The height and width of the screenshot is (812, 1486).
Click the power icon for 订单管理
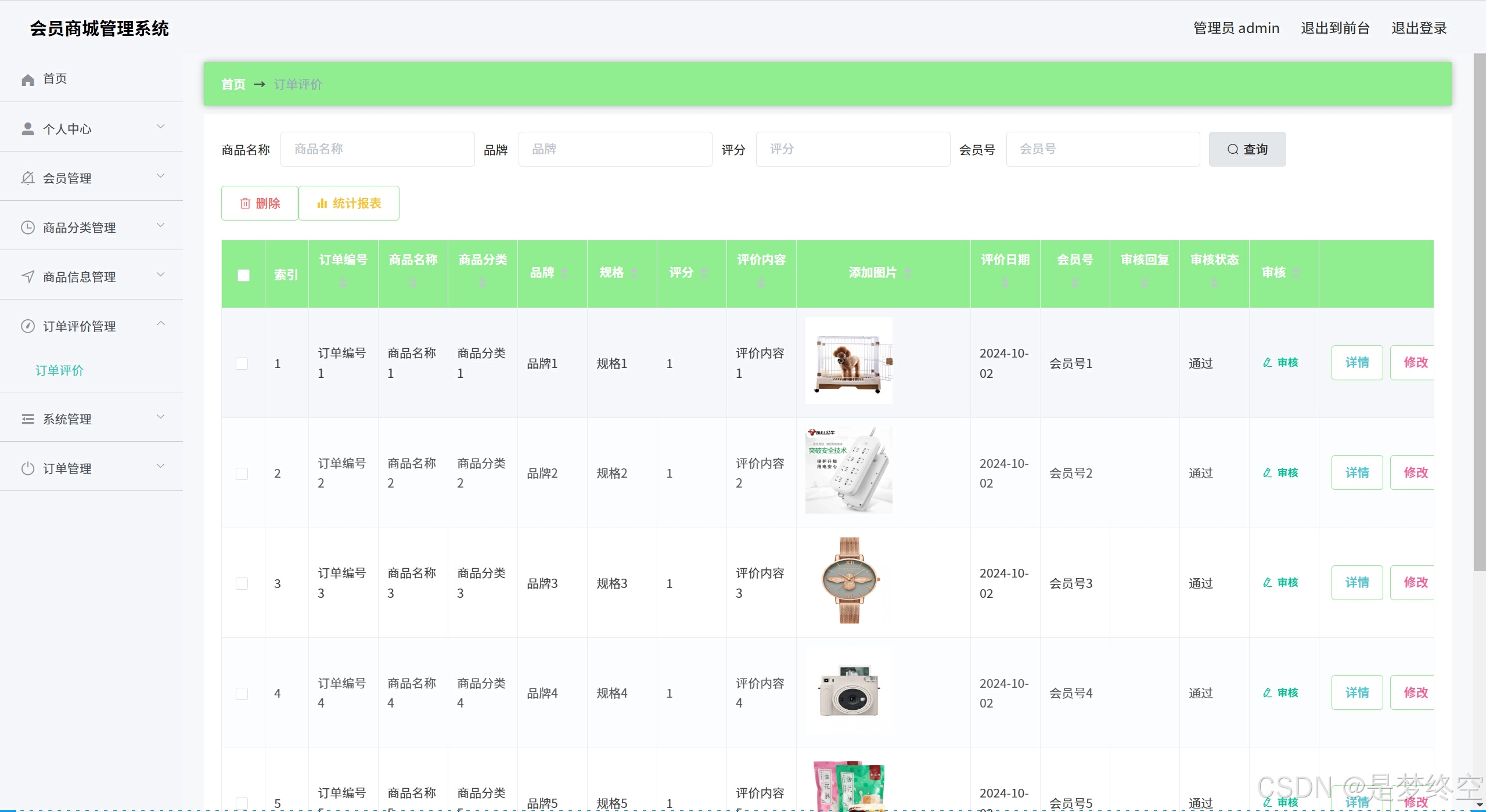(x=27, y=468)
